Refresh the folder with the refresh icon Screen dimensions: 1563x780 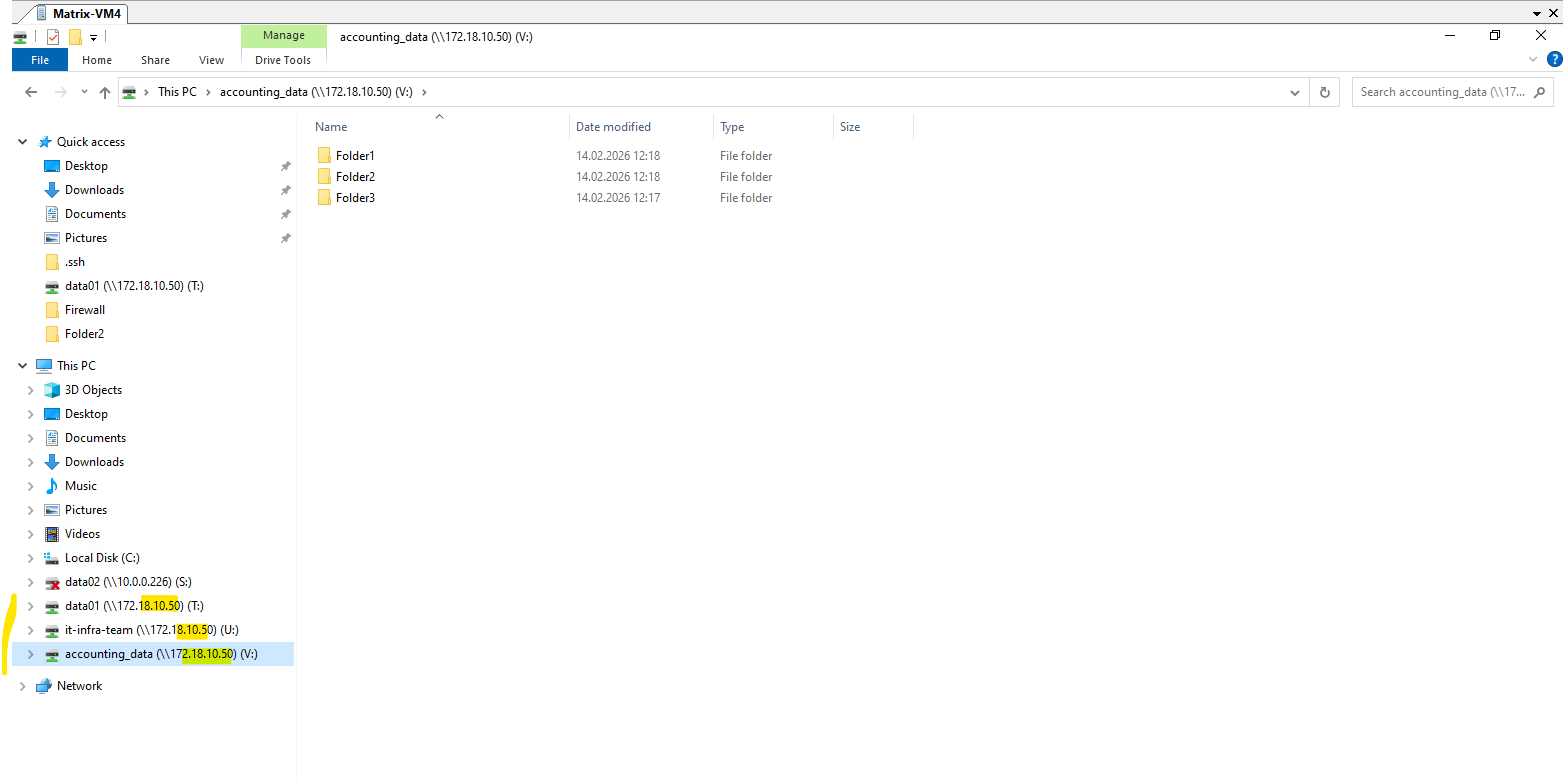click(x=1325, y=92)
